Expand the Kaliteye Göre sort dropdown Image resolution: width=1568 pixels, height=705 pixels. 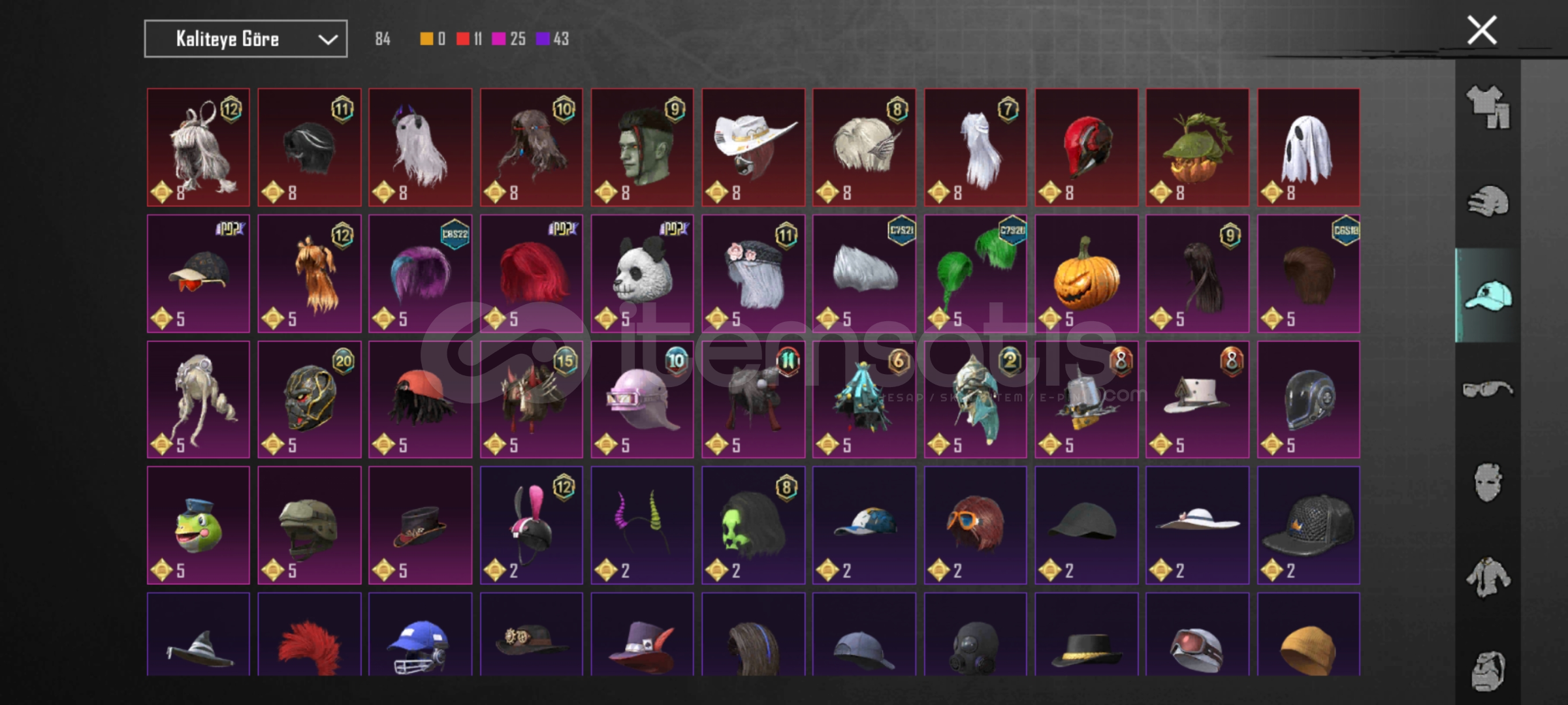246,39
